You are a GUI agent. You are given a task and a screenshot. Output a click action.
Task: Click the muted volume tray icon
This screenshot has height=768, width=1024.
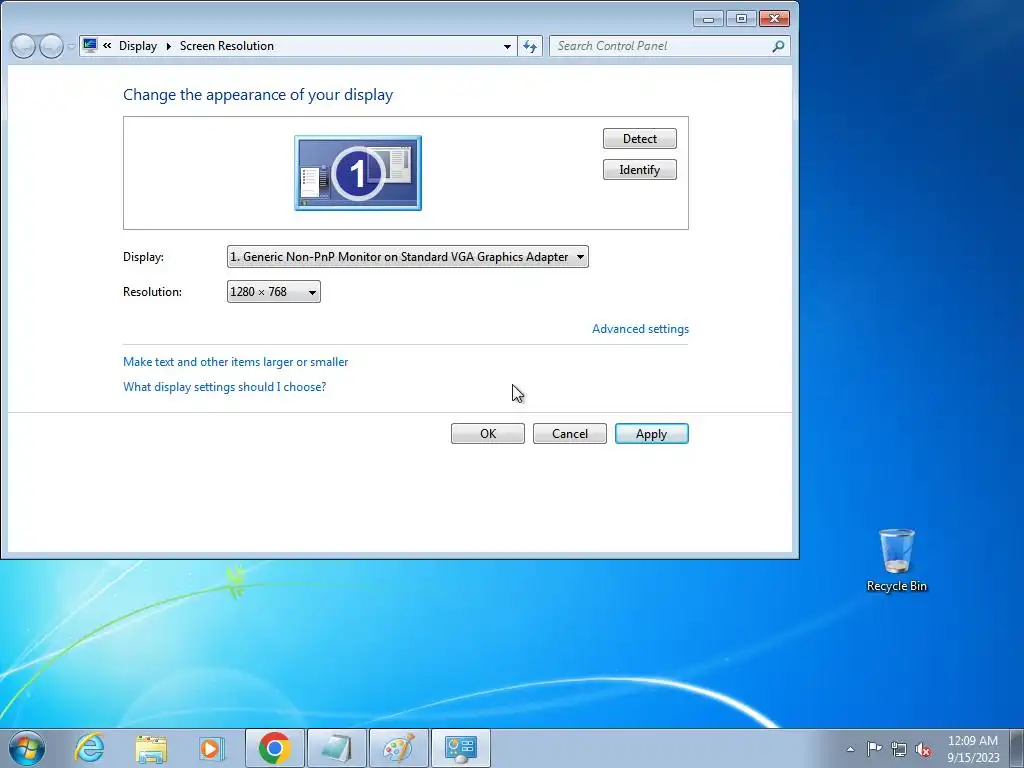[x=923, y=749]
